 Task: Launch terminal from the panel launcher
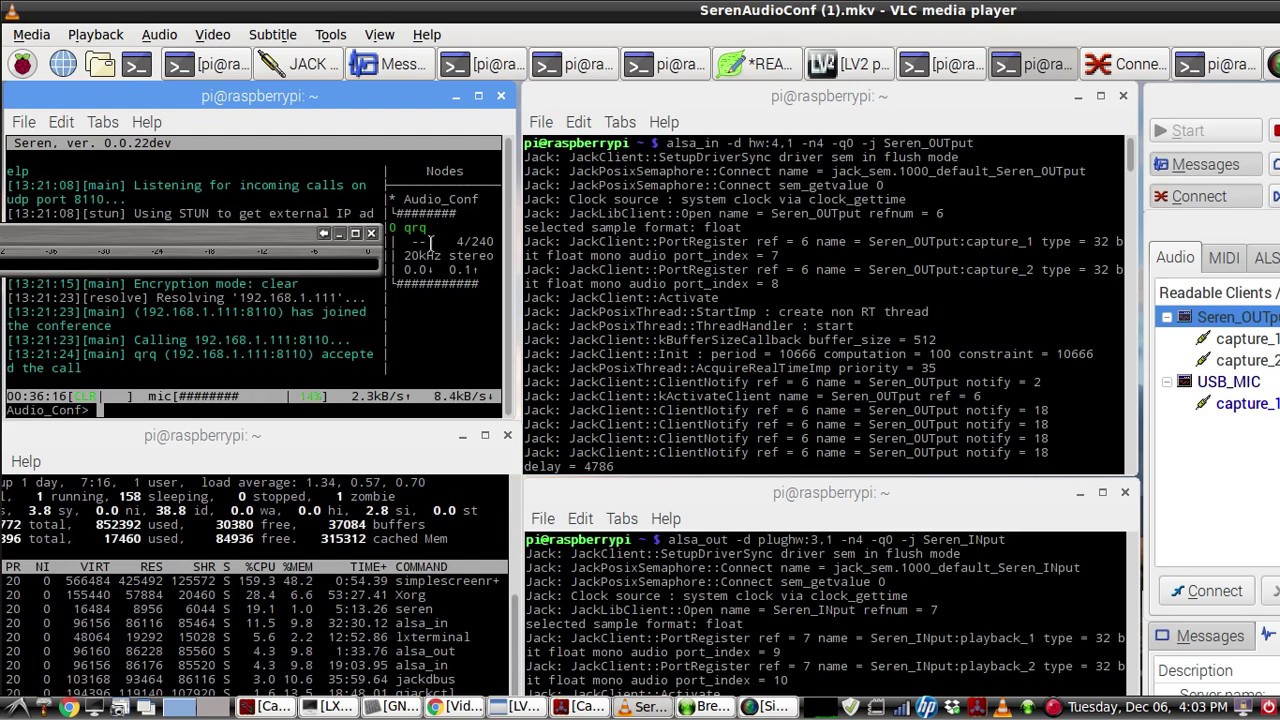[137, 64]
